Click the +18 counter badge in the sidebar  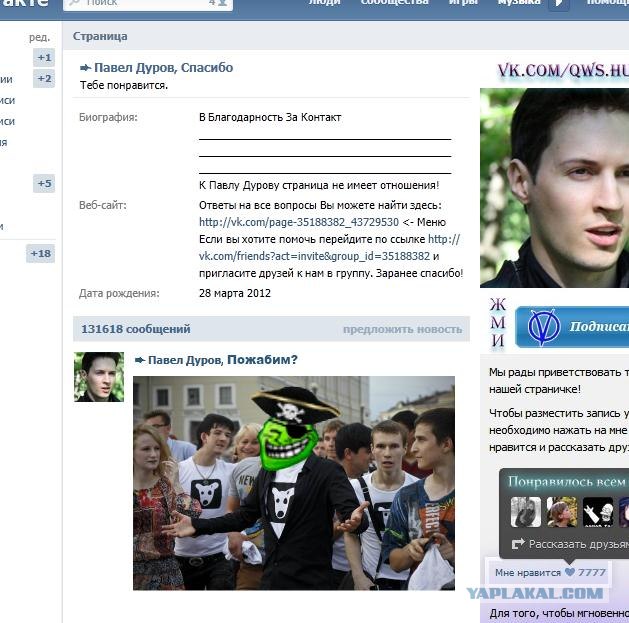pos(41,254)
